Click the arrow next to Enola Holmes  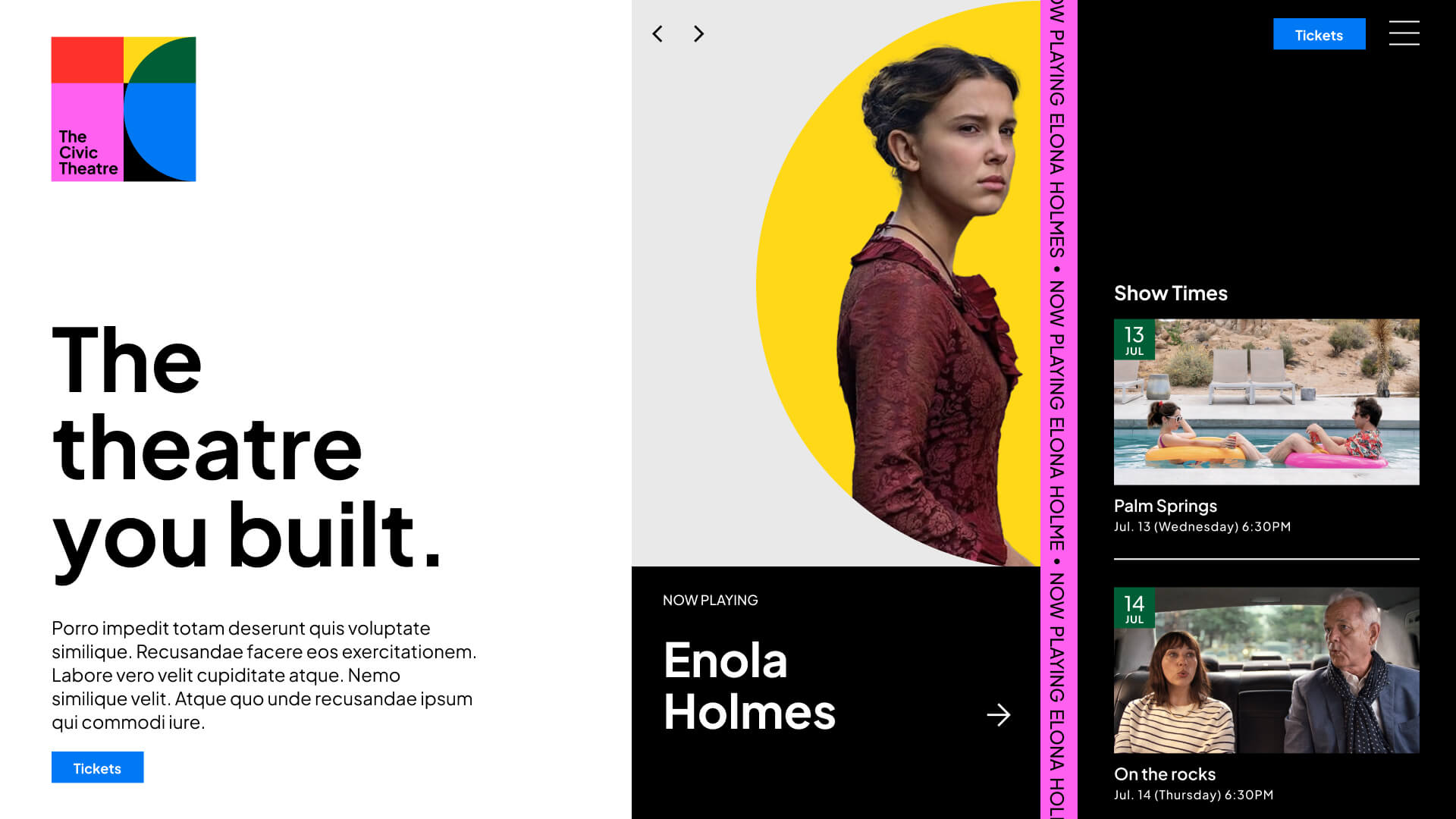tap(999, 714)
